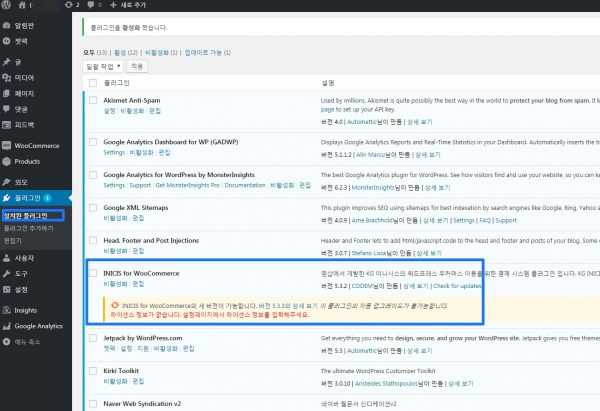Image resolution: width=600 pixels, height=411 pixels.
Task: Click the 외모 appearance brush icon
Action: pos(7,182)
